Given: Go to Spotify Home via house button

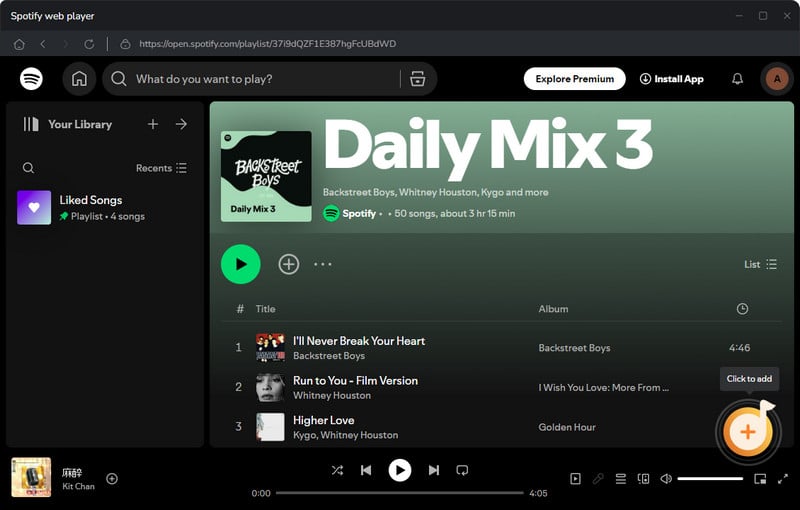Looking at the screenshot, I should [x=79, y=79].
